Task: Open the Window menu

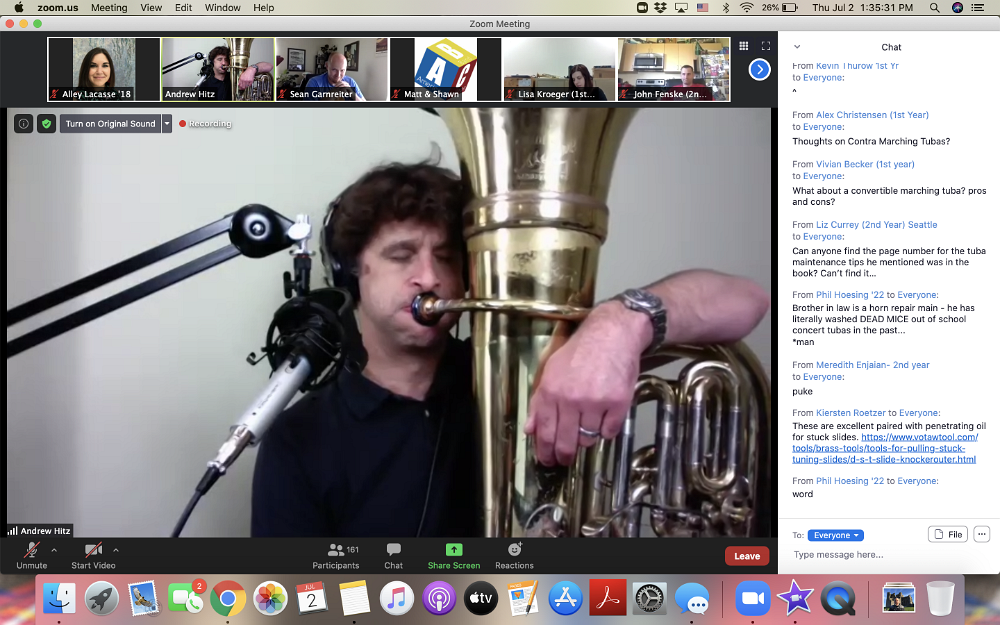Action: coord(223,8)
